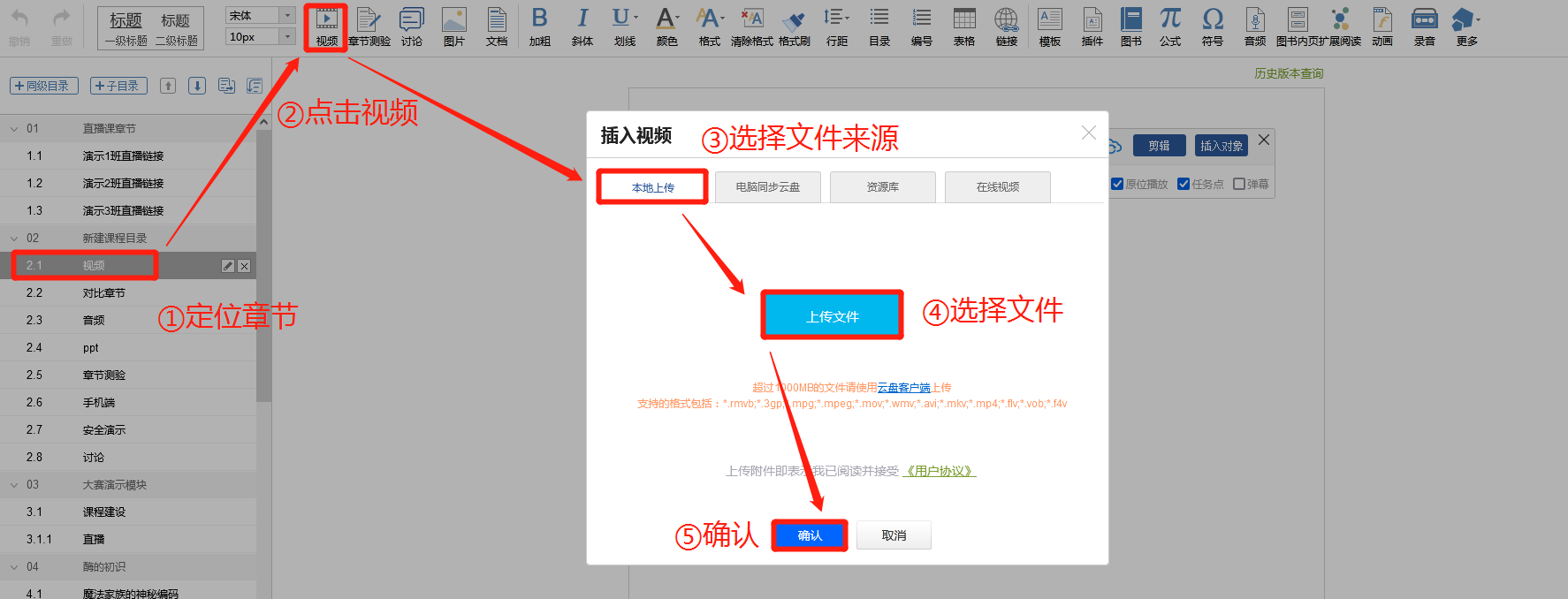Screen dimensions: 1568x599
Task: Select the 在线视频 tab
Action: point(997,187)
